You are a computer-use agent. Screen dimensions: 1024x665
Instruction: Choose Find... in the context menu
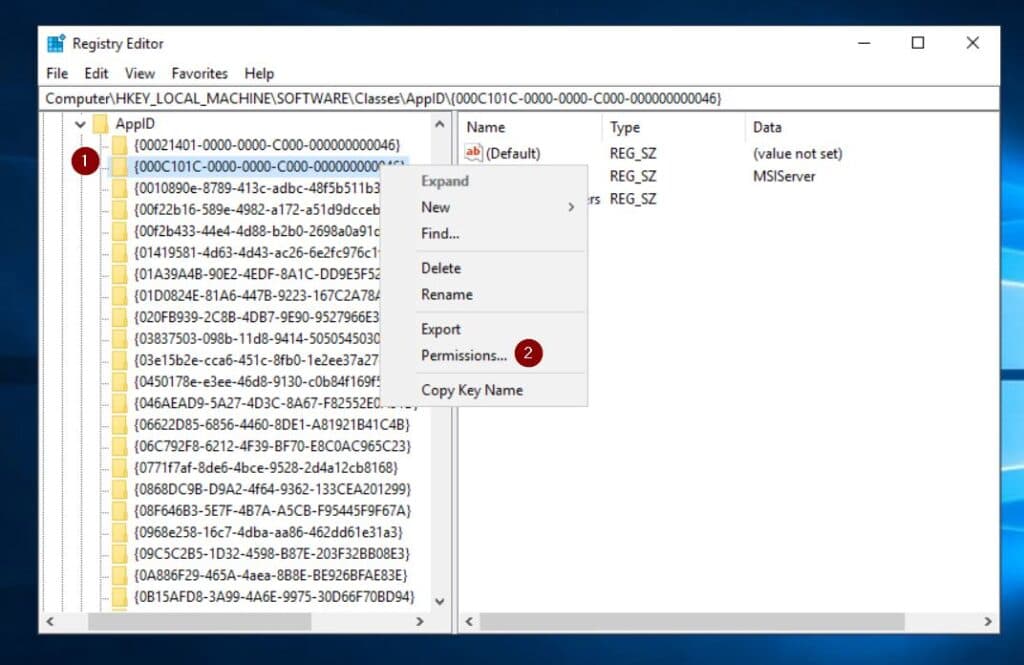point(440,233)
